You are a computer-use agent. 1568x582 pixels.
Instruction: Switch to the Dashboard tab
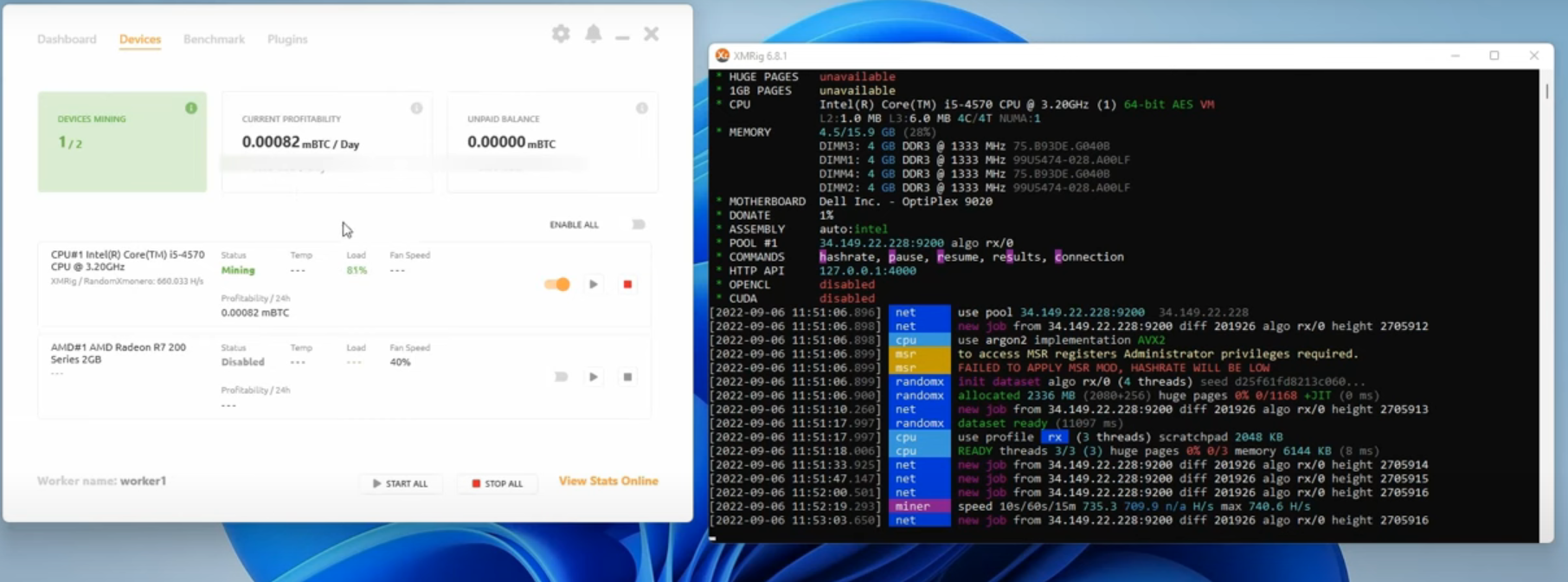pyautogui.click(x=67, y=39)
